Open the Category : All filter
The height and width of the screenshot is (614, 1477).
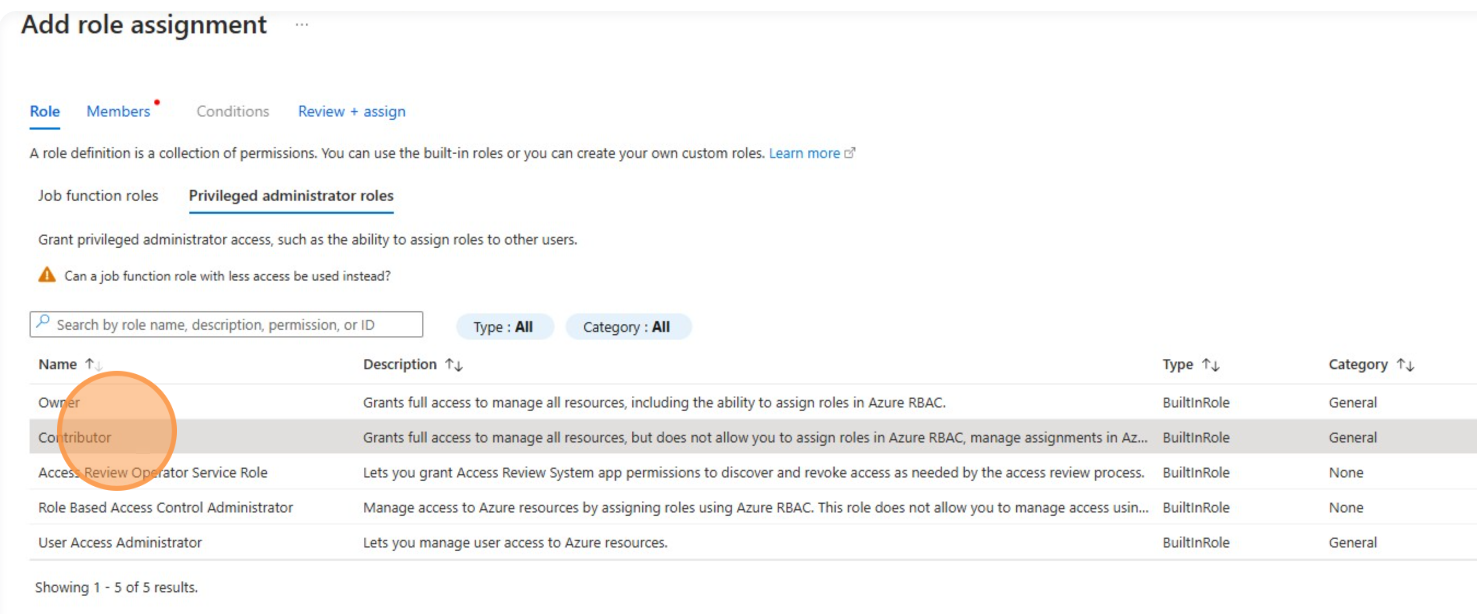(x=627, y=327)
